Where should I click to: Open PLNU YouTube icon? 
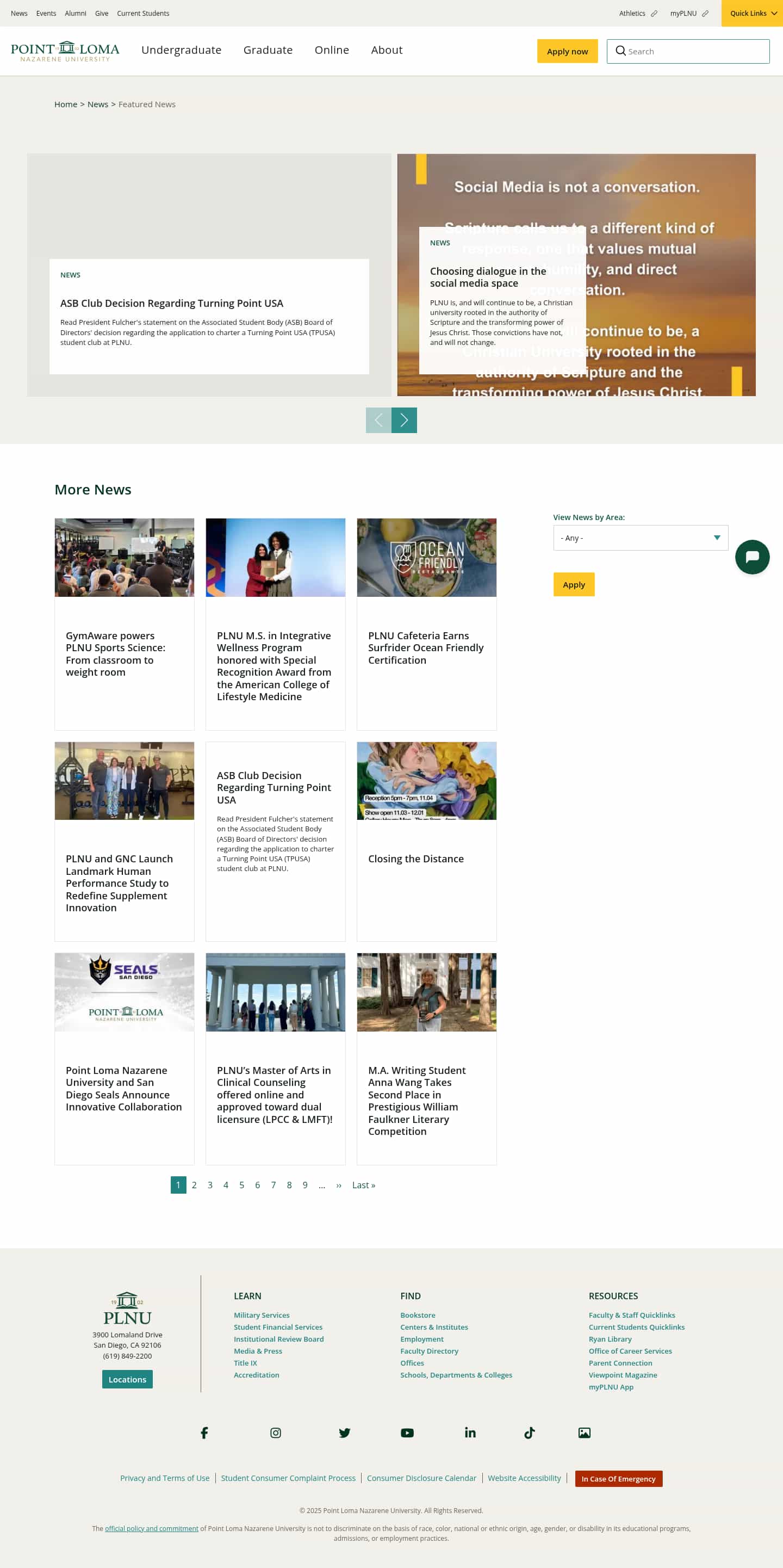click(x=407, y=1433)
